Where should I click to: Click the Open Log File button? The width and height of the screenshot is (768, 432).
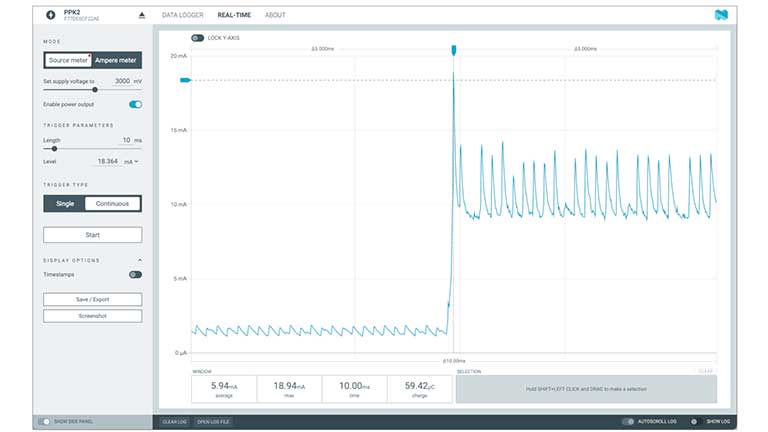click(213, 422)
